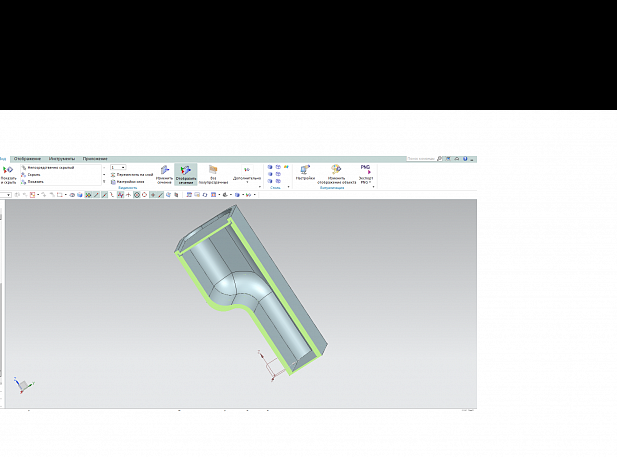Open the Инструменты ribbon tab
Screen dimensions: 617x457
(x=62, y=159)
